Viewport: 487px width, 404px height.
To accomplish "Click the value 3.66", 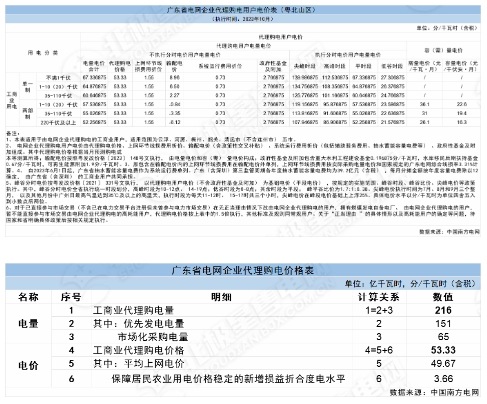I will tap(443, 379).
